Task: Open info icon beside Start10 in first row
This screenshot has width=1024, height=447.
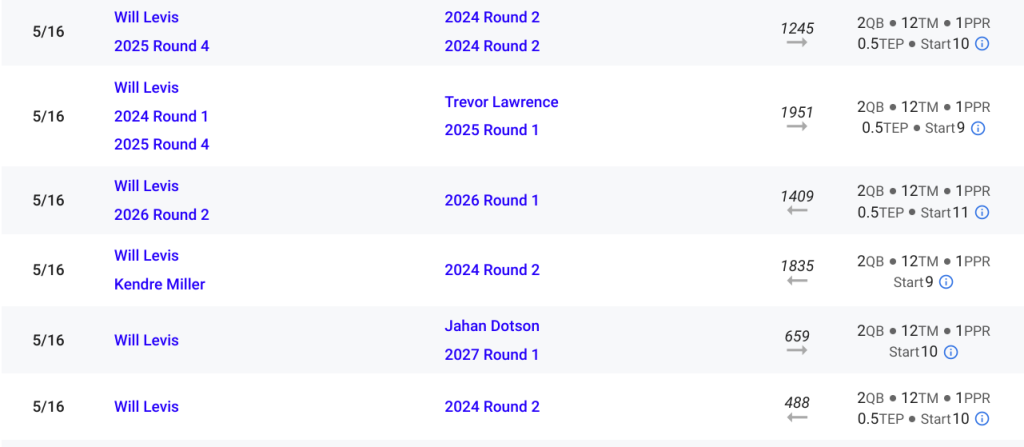Action: (x=982, y=44)
